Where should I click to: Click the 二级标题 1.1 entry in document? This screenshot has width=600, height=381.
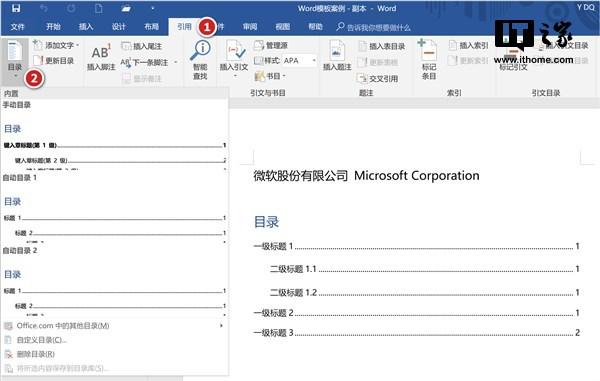[425, 269]
